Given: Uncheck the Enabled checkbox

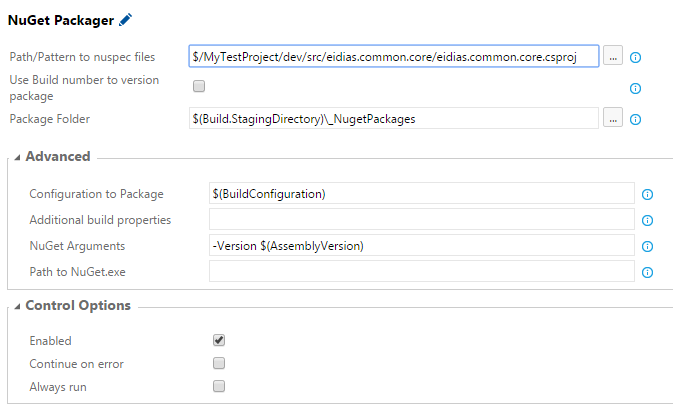Looking at the screenshot, I should click(x=219, y=340).
